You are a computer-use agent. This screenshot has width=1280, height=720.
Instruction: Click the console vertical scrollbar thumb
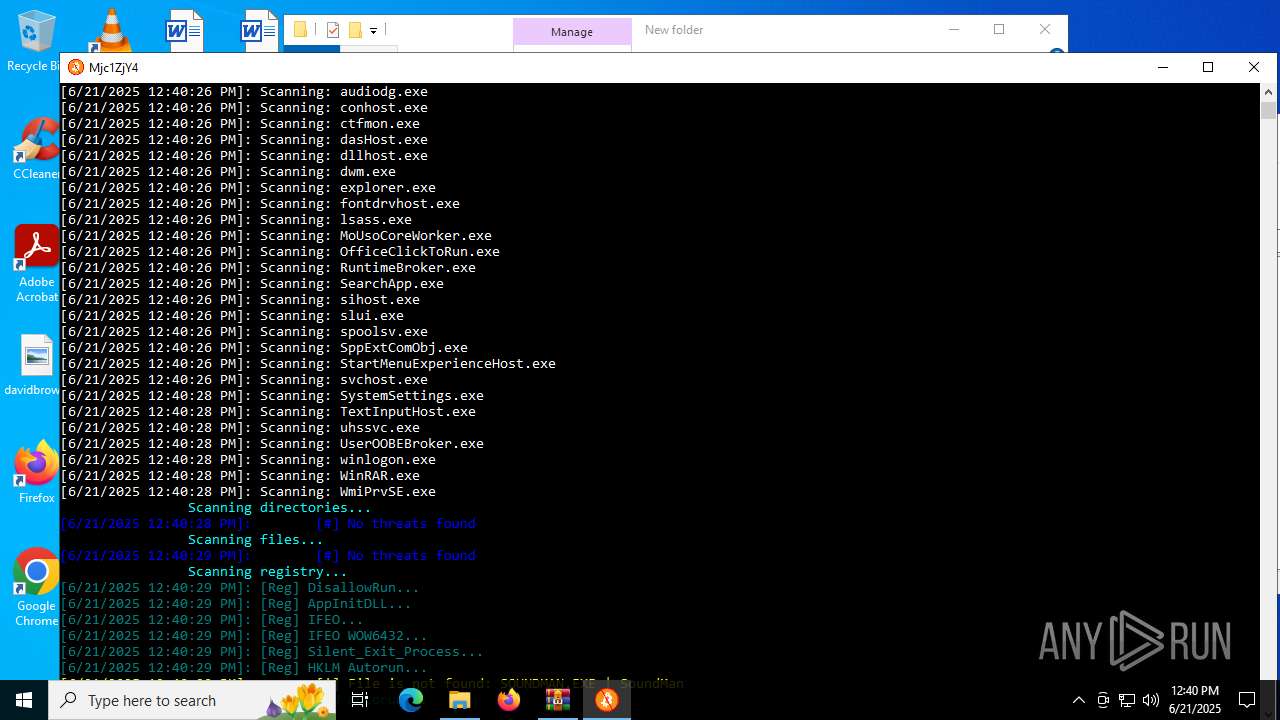point(1268,110)
